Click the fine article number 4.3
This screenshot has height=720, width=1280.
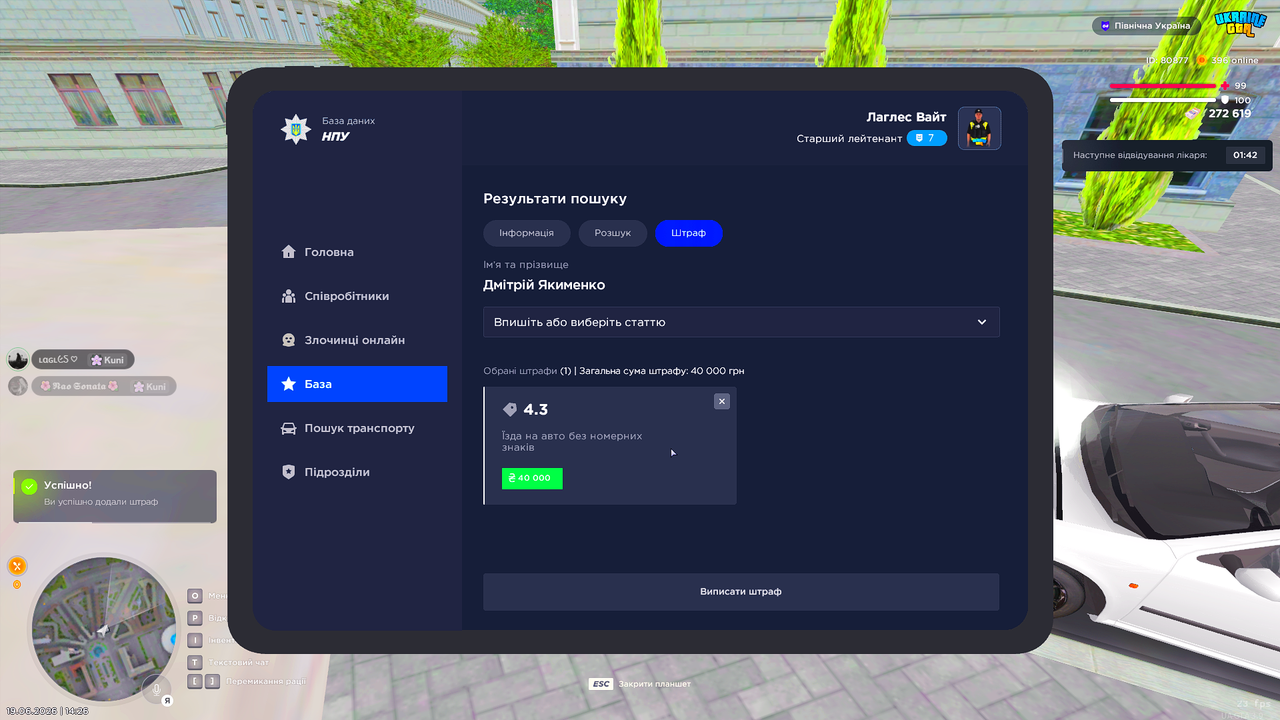[536, 410]
